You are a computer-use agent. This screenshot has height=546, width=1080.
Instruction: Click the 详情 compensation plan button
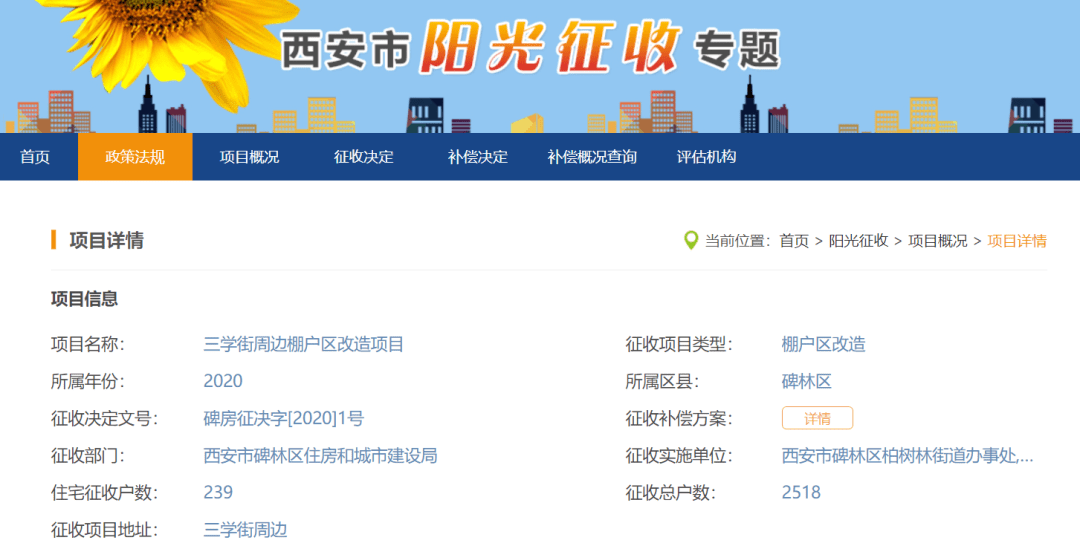tap(818, 418)
